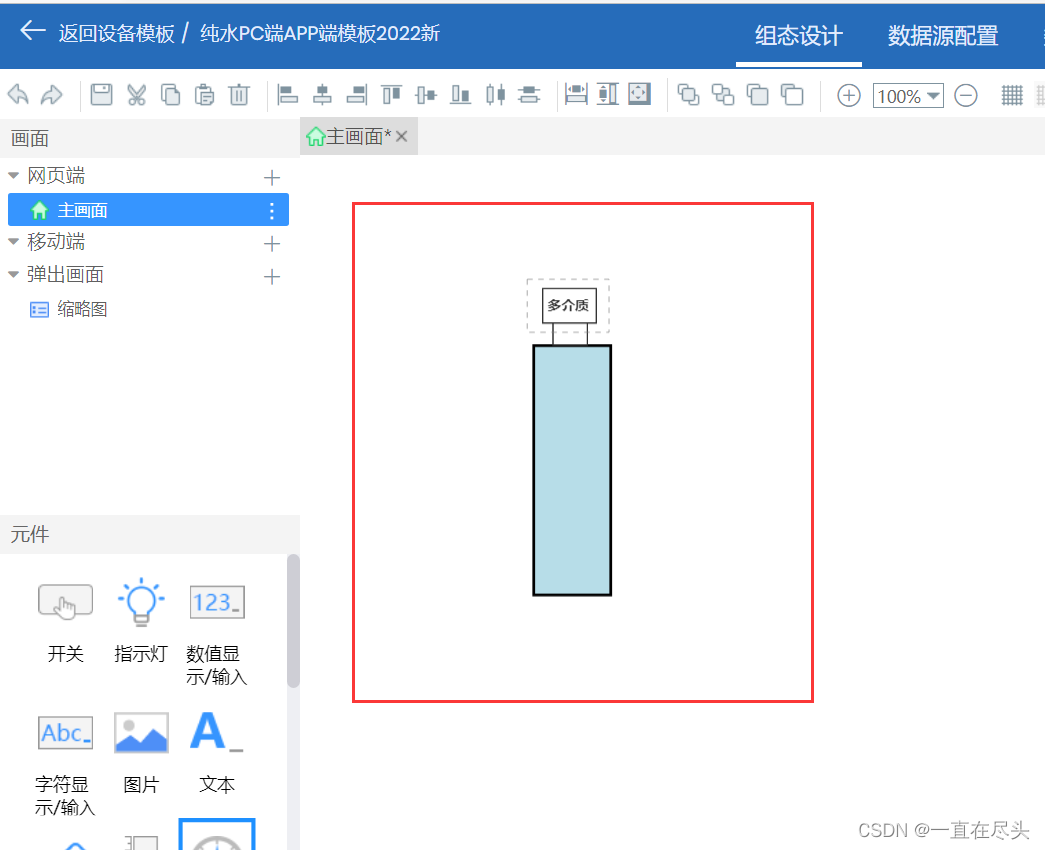
Task: Cut selection with scissors icon
Action: tap(137, 95)
